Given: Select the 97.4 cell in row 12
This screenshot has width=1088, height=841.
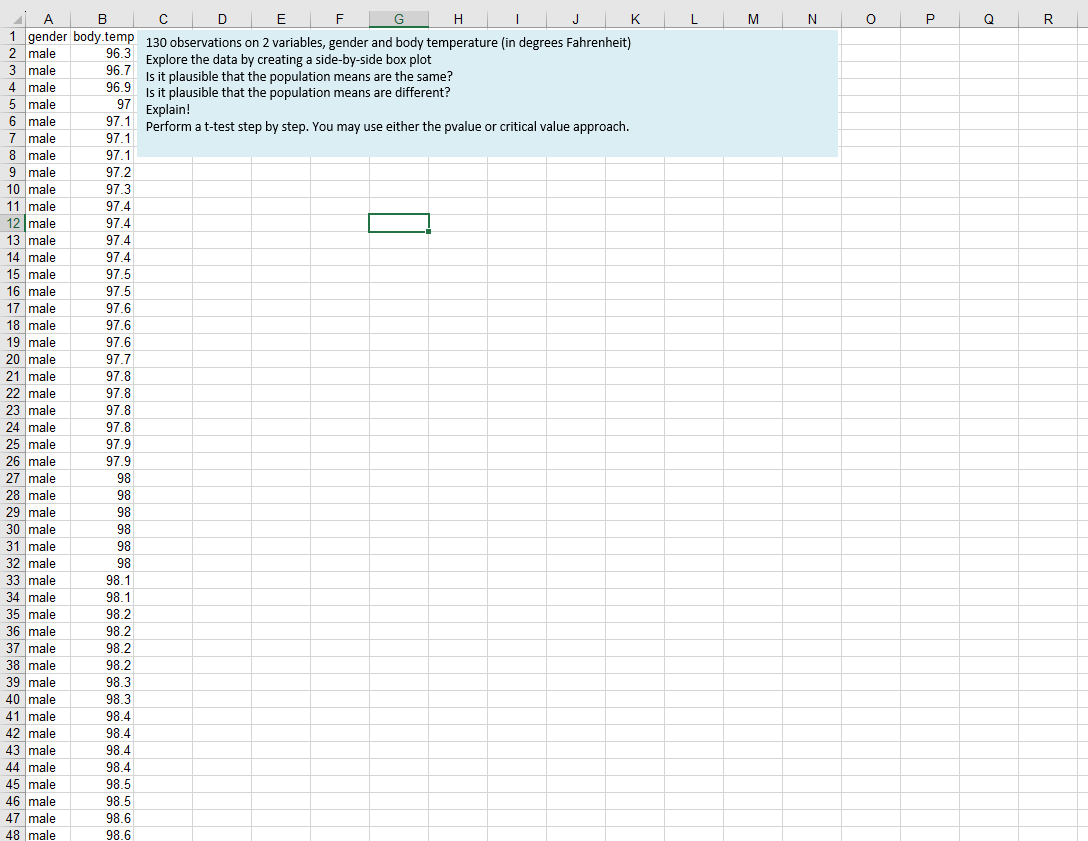Looking at the screenshot, I should [102, 223].
